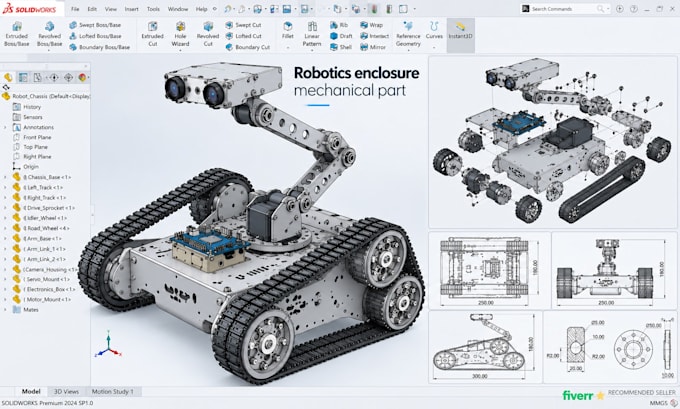Select Origin in the feature tree
Viewport: 680px width, 409px height.
(x=31, y=167)
